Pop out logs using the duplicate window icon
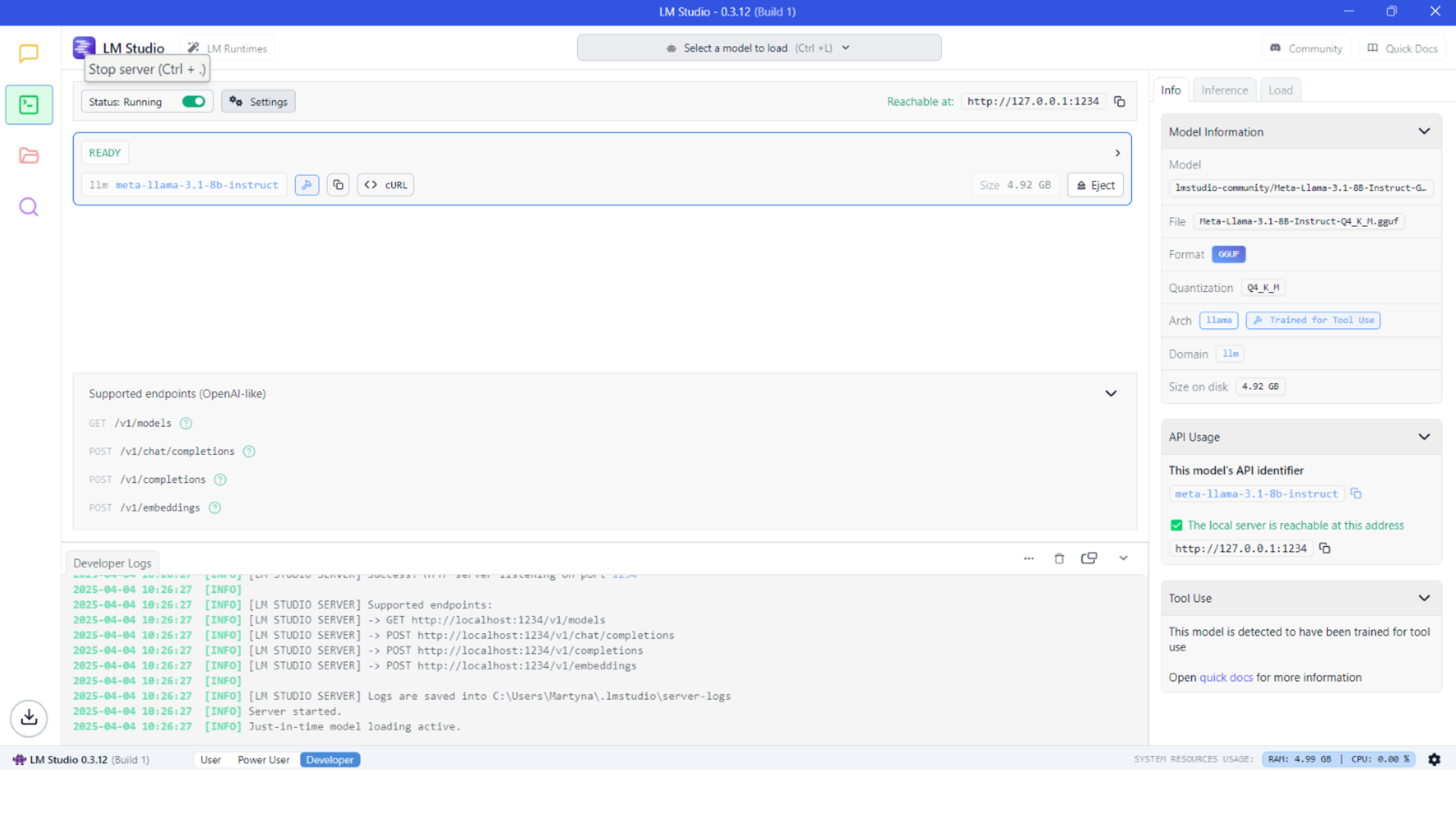 click(1090, 558)
